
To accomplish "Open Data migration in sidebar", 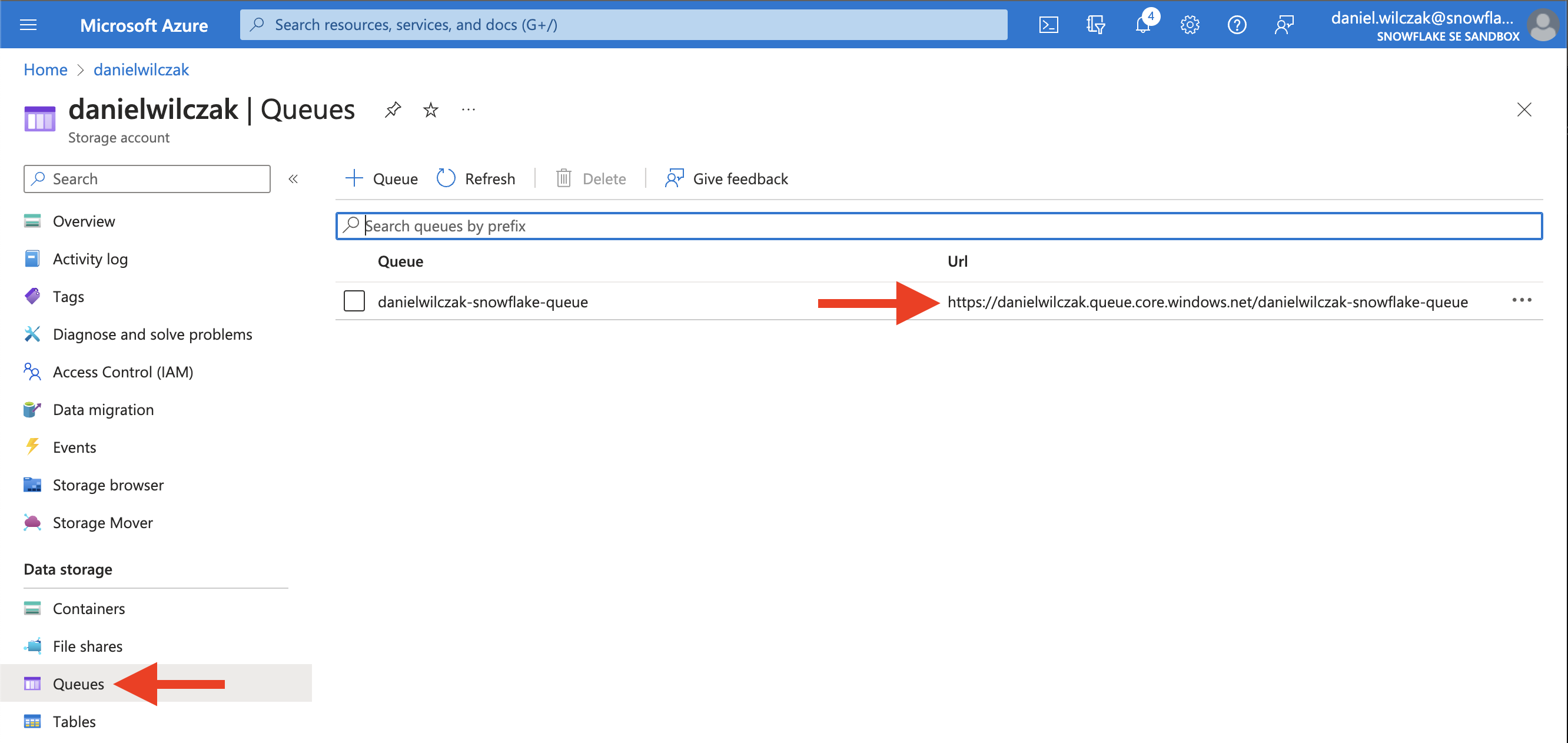I will point(103,410).
